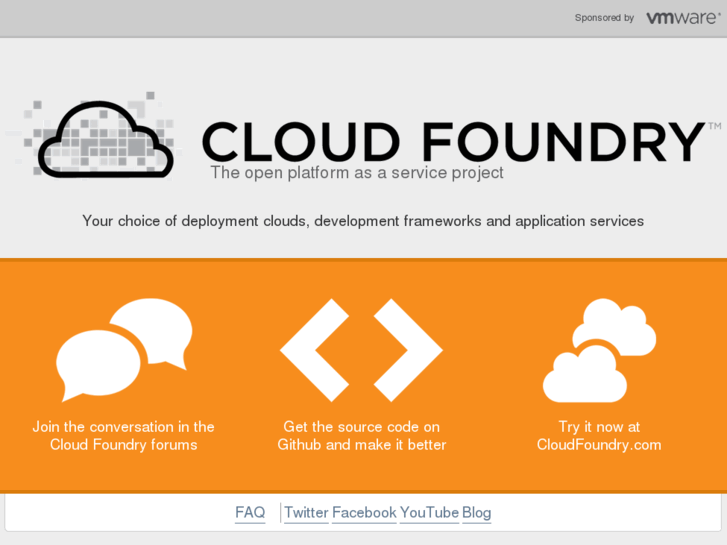Click the angle brackets source code icon
The width and height of the screenshot is (727, 545).
361,350
